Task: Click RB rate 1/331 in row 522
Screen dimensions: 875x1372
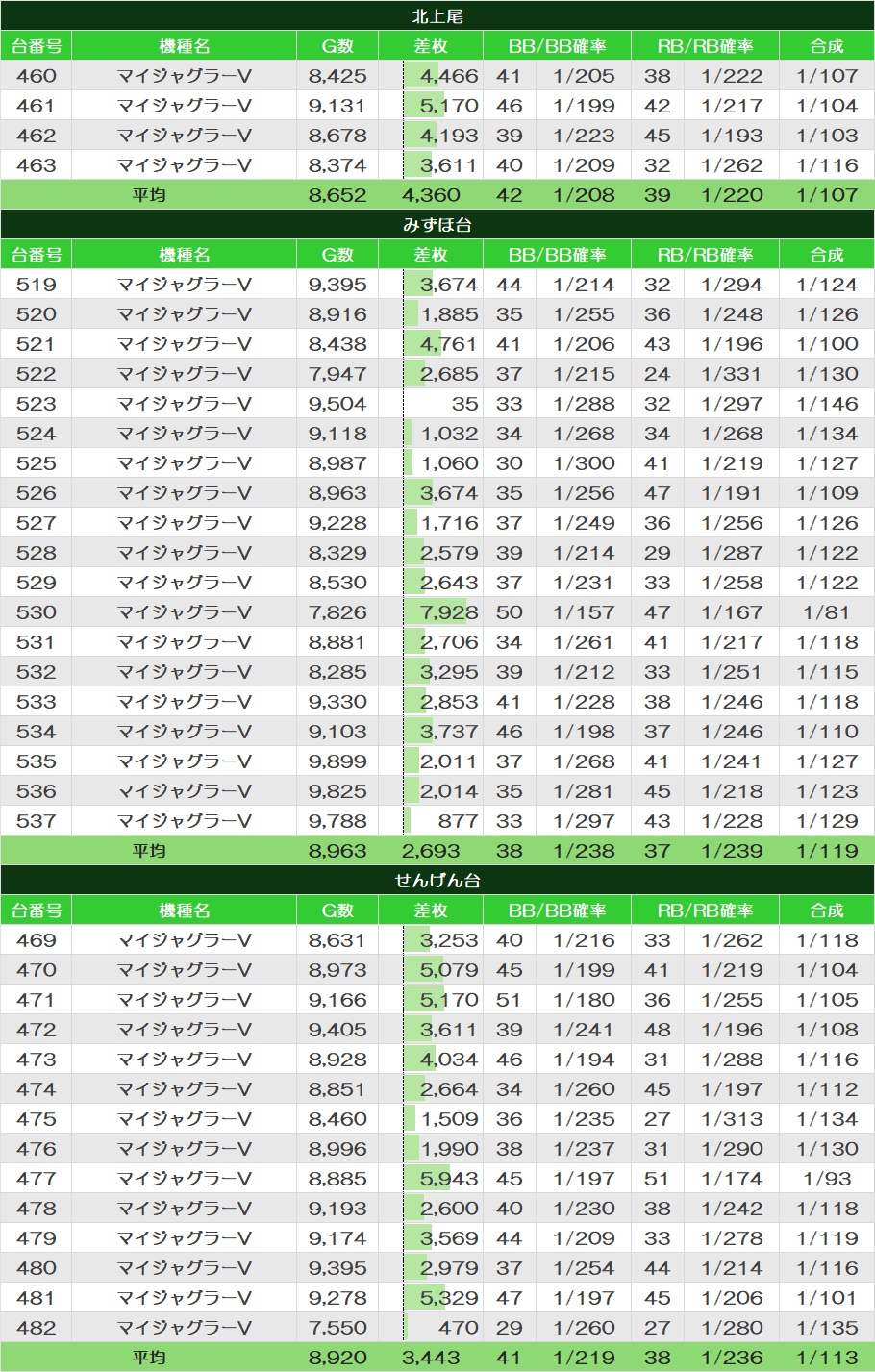Action: (732, 374)
